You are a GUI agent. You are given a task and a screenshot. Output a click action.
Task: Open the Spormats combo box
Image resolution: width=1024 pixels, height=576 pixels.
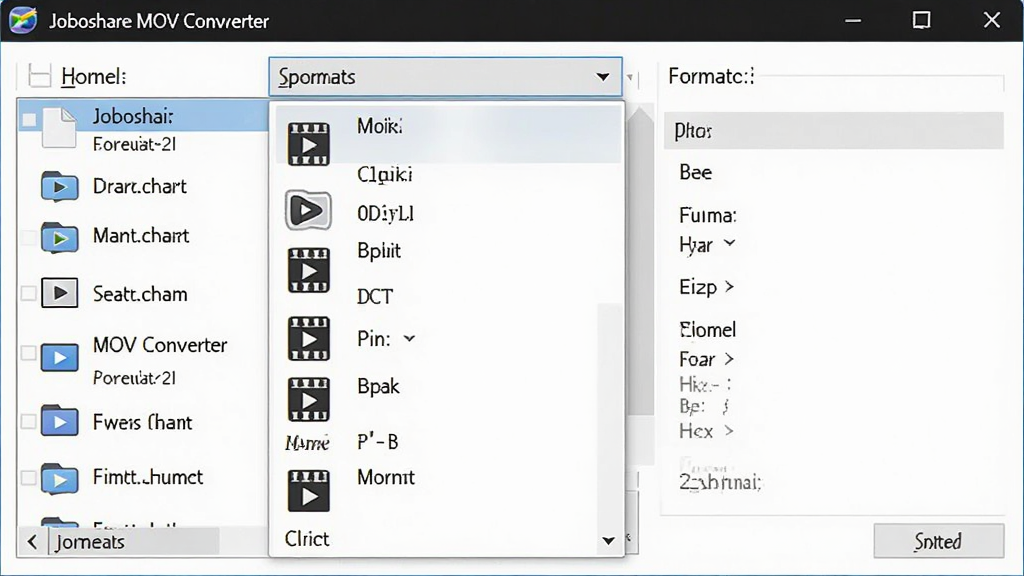pyautogui.click(x=445, y=77)
